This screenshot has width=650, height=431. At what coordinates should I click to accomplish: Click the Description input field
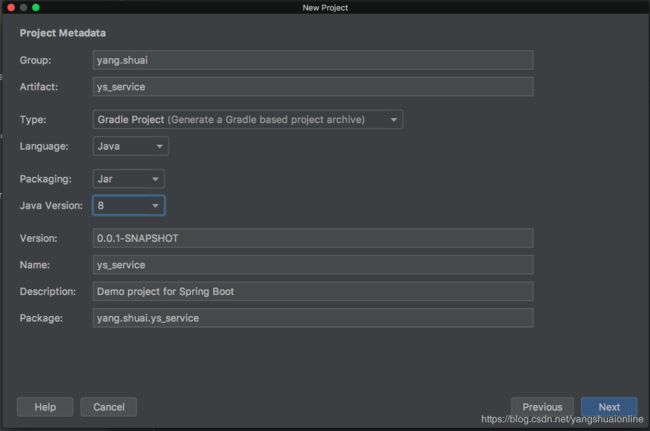click(313, 291)
